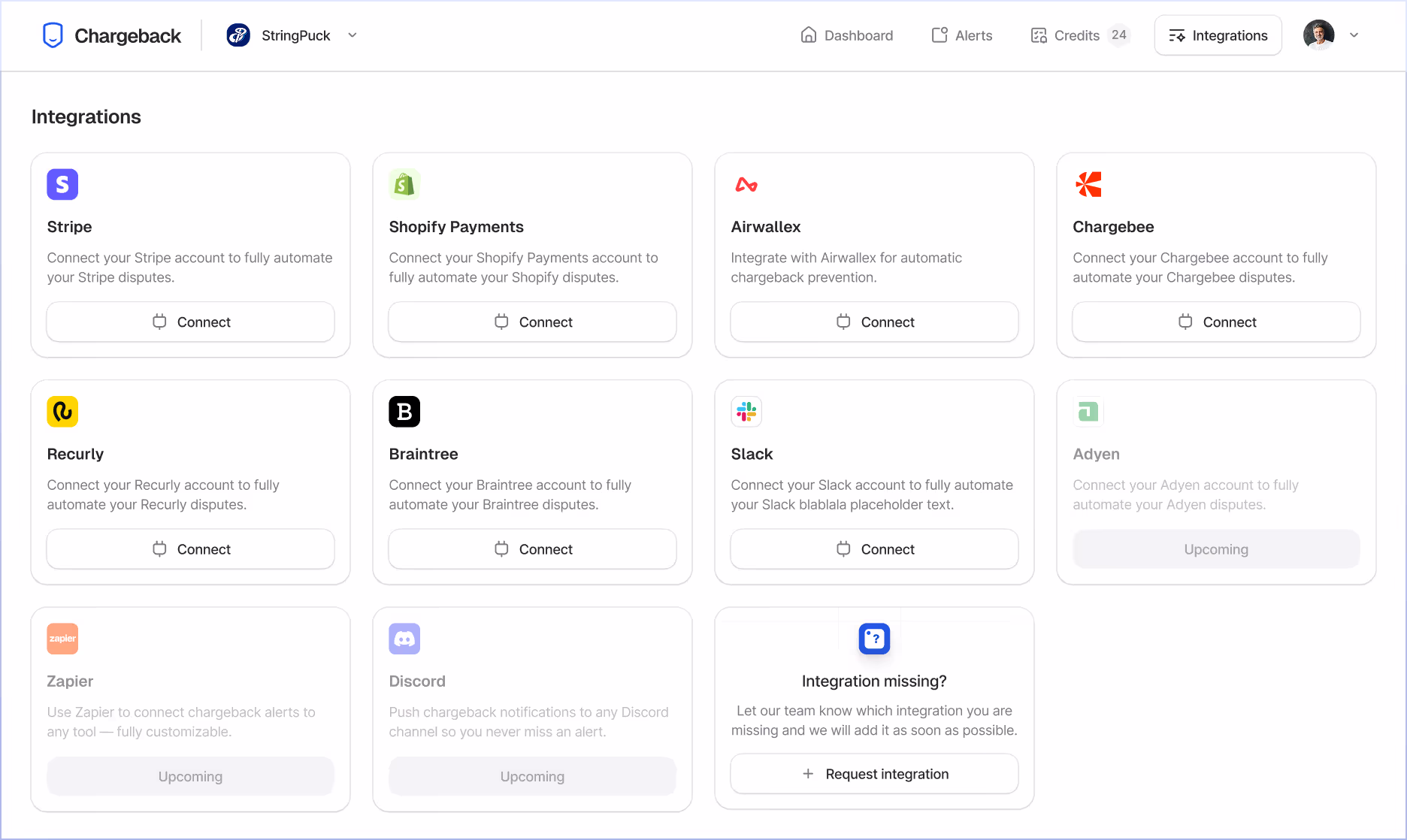Screen dimensions: 1407x840
Task: Click the Discord logo icon
Action: pyautogui.click(x=404, y=639)
